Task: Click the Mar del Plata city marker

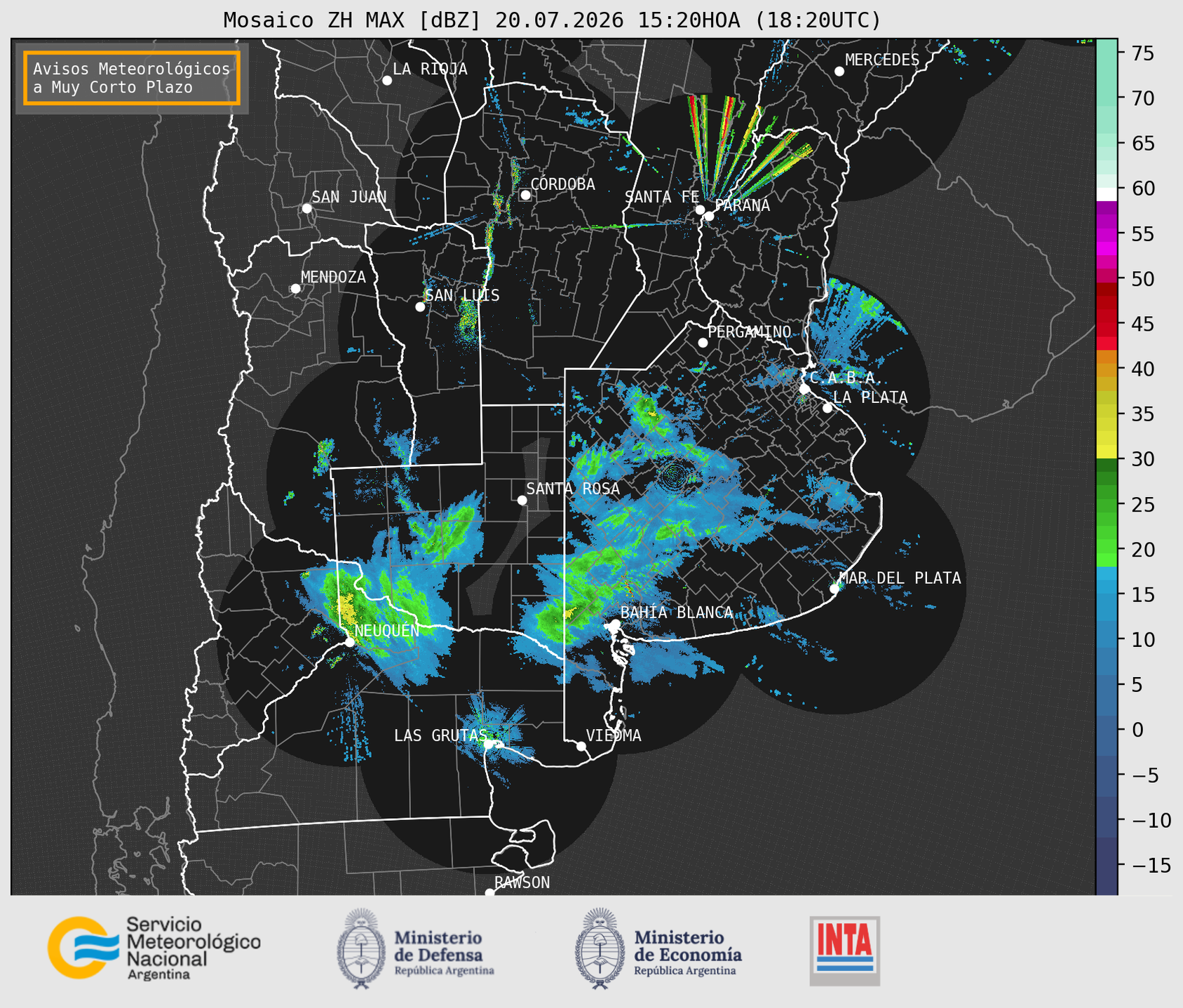Action: (x=834, y=589)
